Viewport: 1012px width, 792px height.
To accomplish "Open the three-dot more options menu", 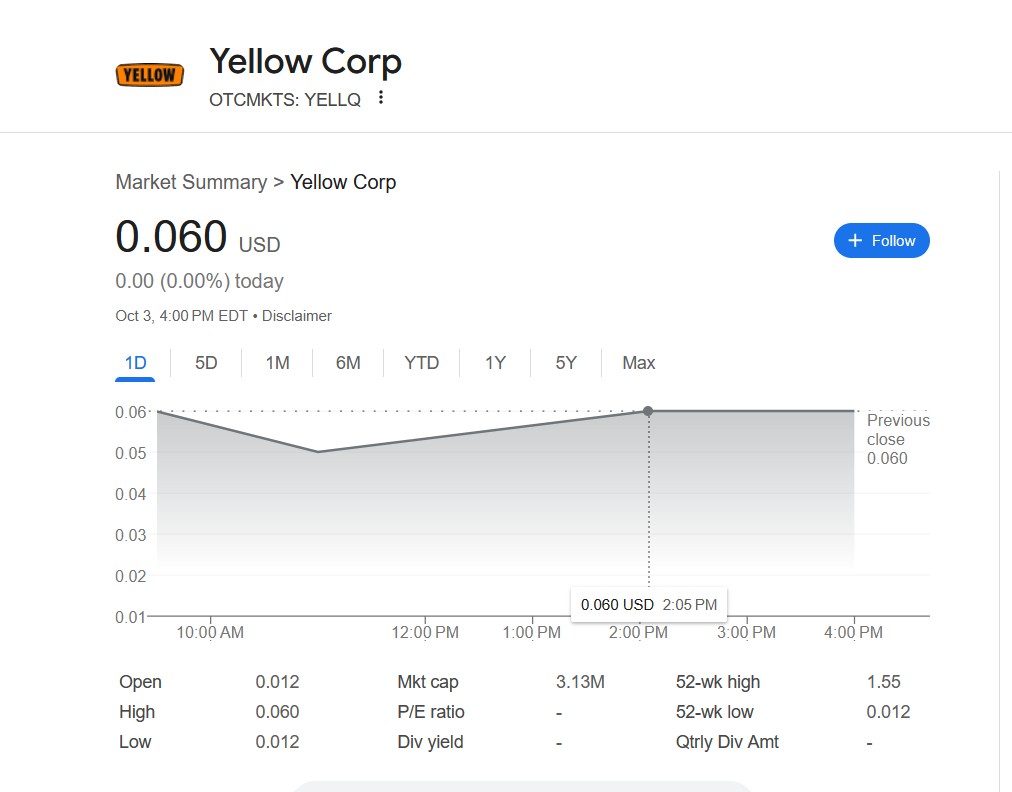I will pyautogui.click(x=380, y=98).
